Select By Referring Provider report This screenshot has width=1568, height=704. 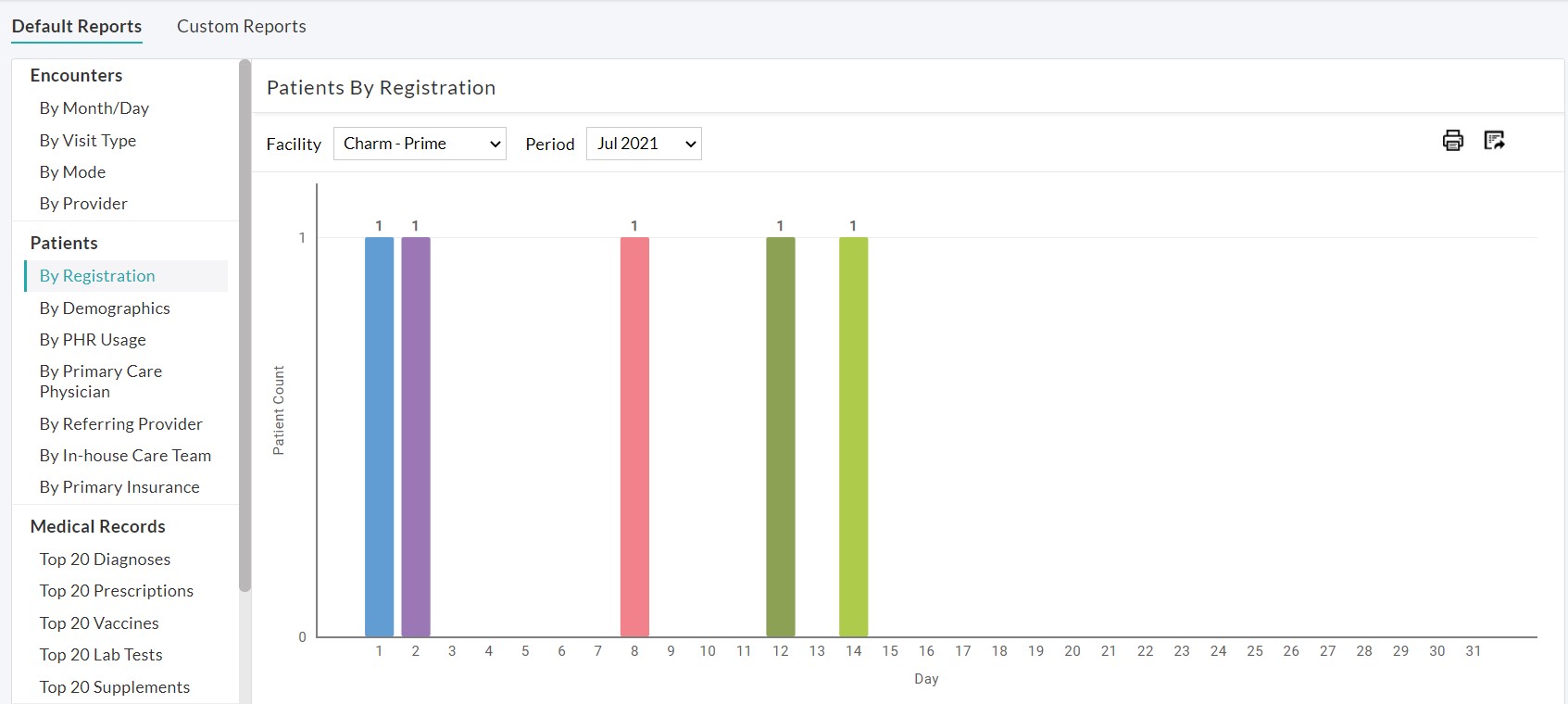point(120,424)
